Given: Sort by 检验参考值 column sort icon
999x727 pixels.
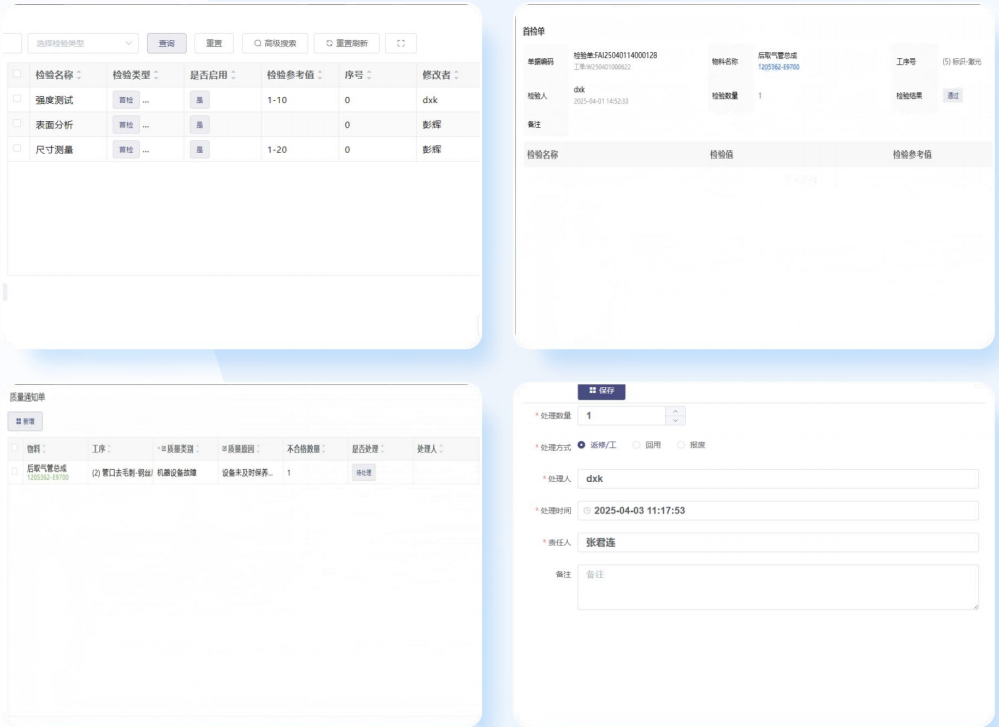Looking at the screenshot, I should (x=320, y=76).
